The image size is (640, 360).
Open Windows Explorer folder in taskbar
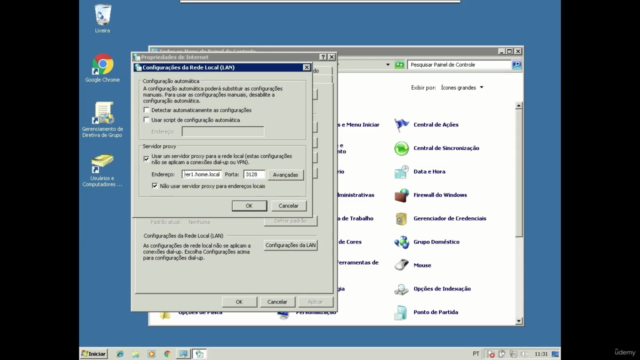coord(136,354)
